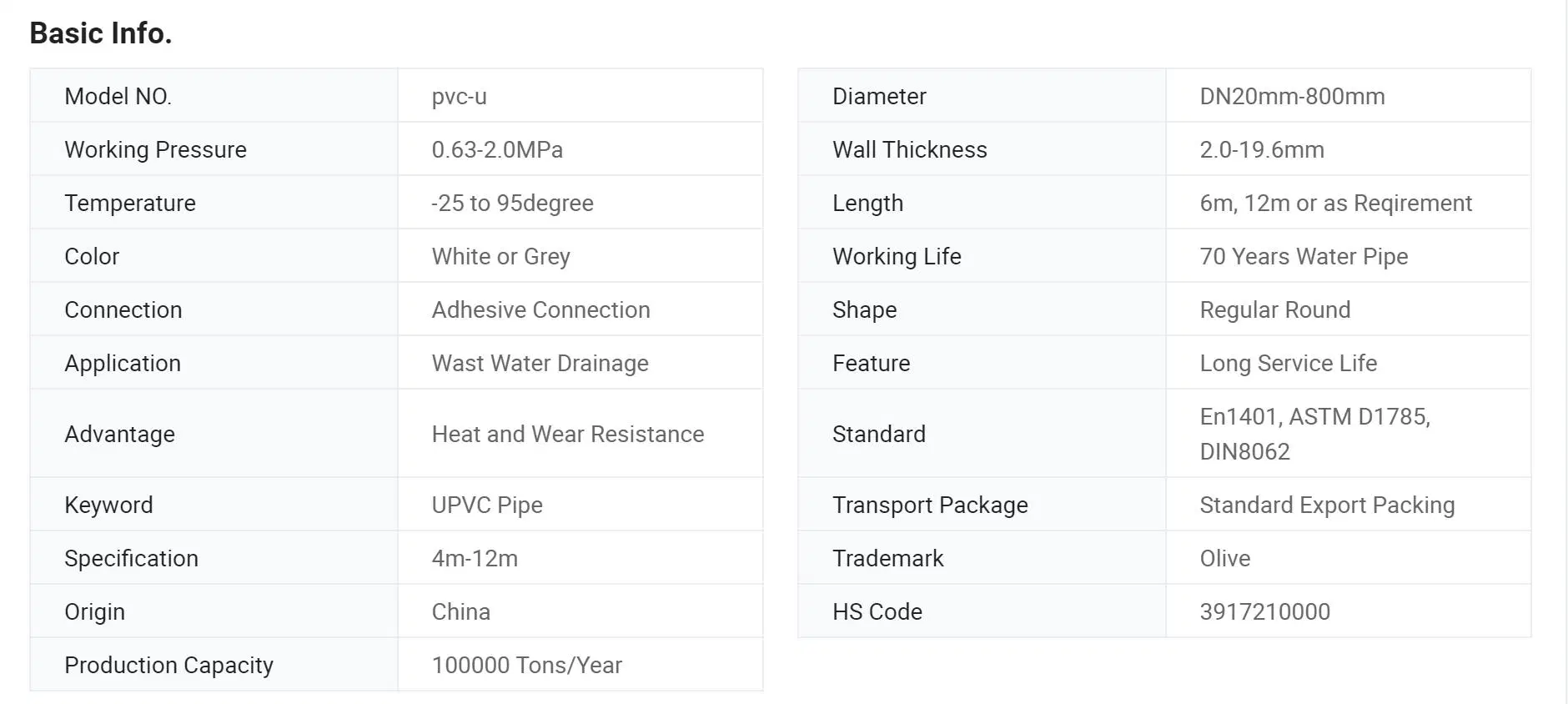Click the 'Adhesive Connection' value

pos(540,309)
